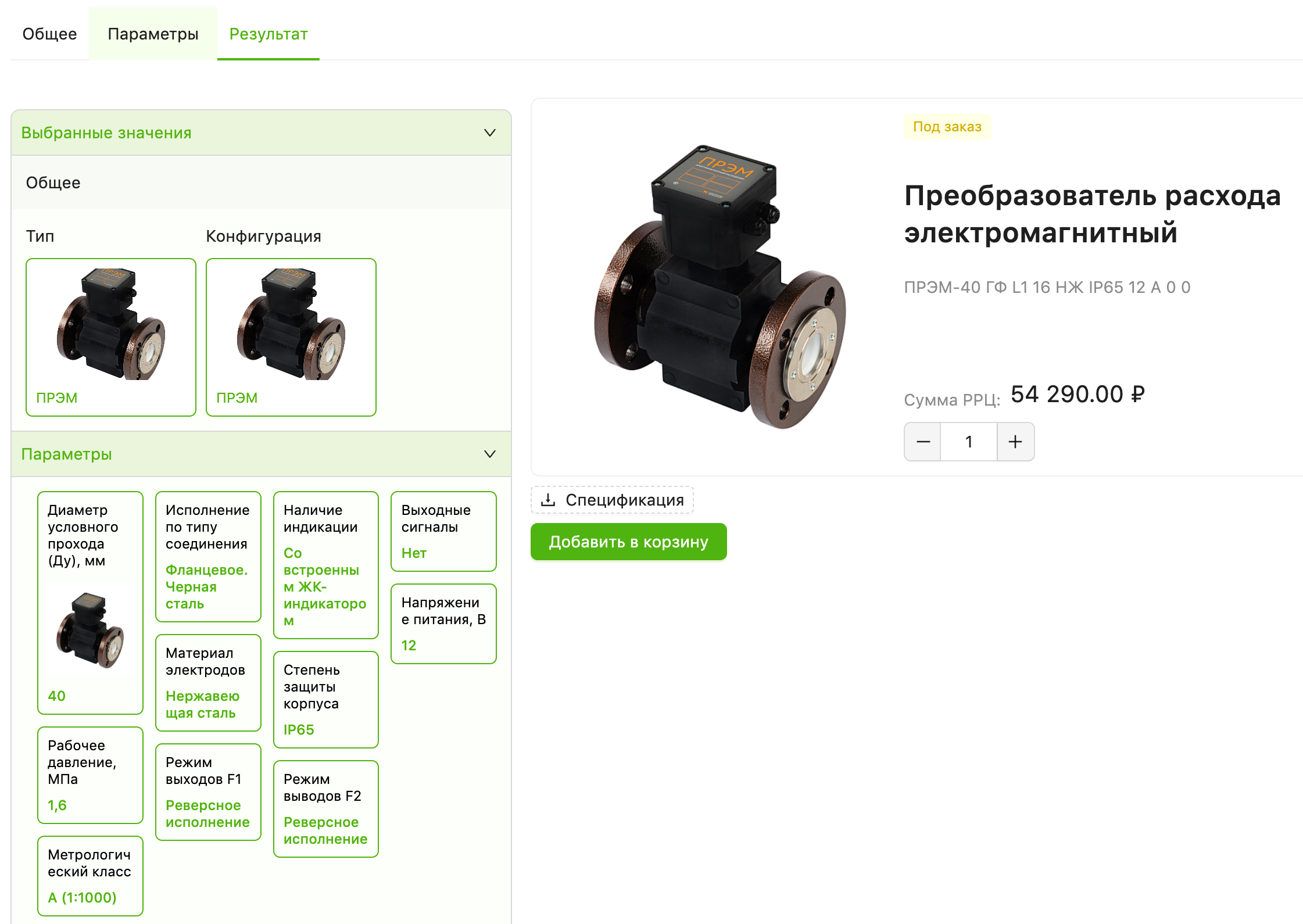Image resolution: width=1303 pixels, height=924 pixels.
Task: Click Реверсное исполнение value under F2
Action: point(325,830)
